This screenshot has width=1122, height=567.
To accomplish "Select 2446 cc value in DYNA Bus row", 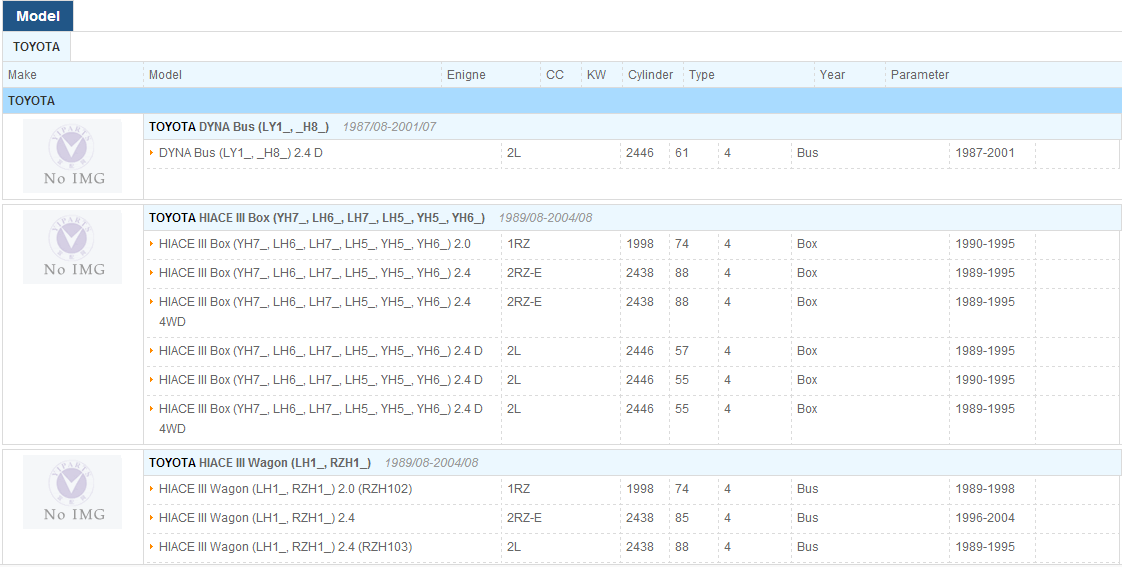I will point(640,152).
